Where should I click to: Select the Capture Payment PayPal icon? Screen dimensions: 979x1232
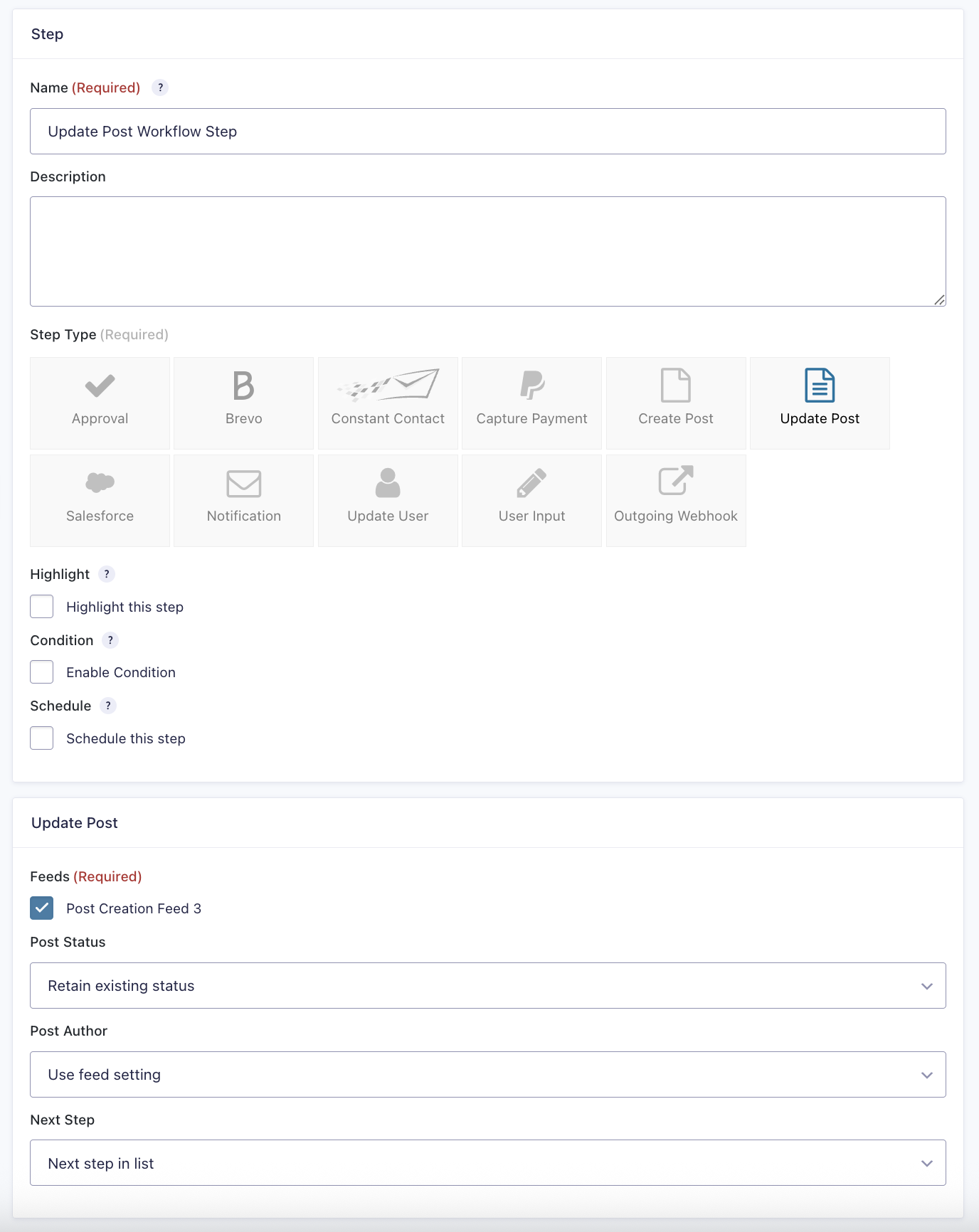(x=531, y=386)
